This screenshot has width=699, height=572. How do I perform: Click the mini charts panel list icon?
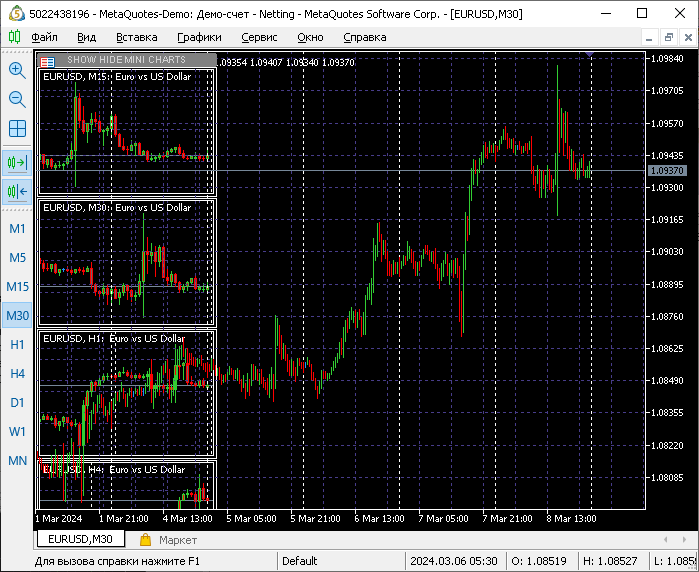(47, 61)
